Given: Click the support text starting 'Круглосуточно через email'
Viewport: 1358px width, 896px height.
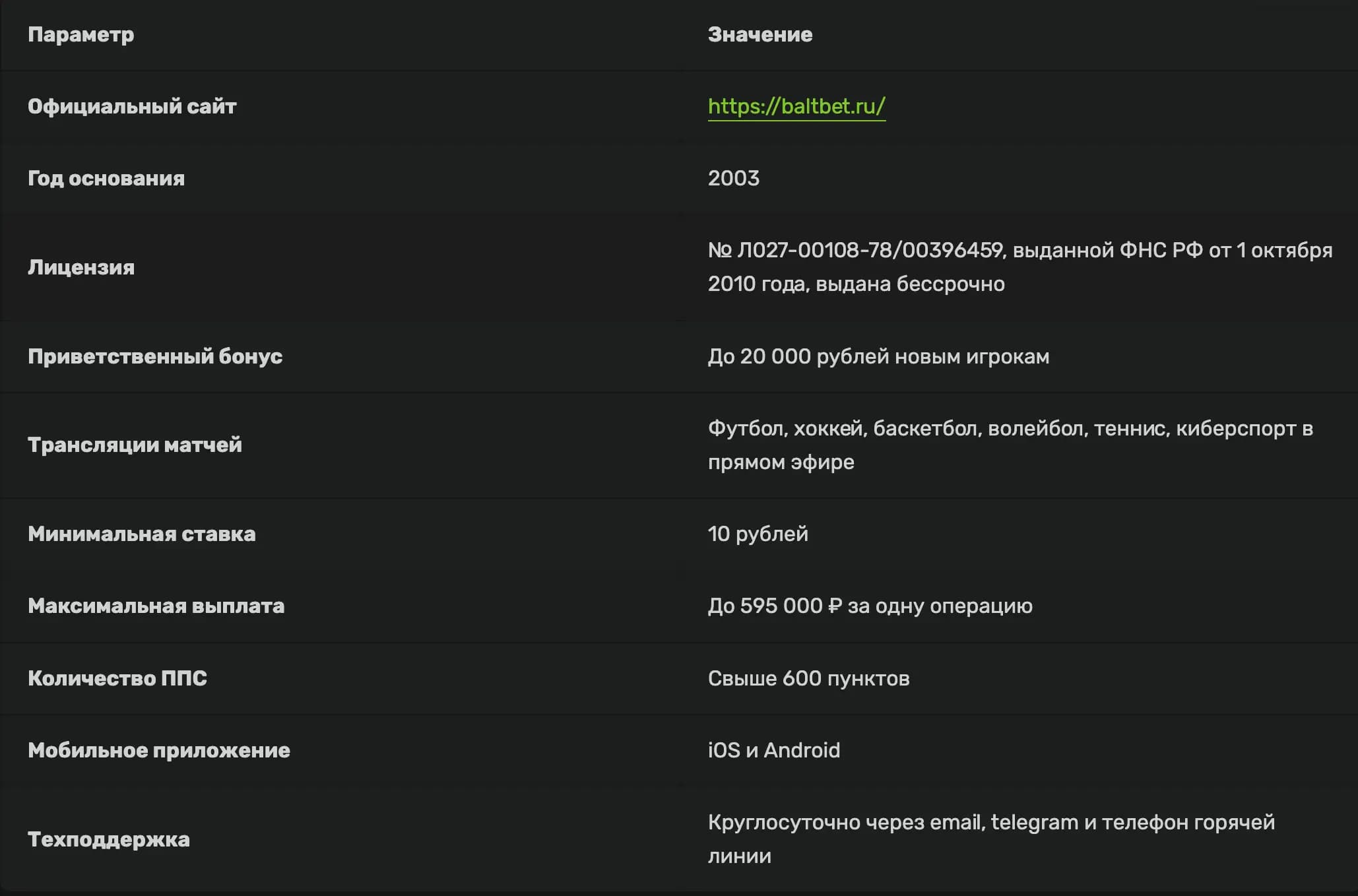Looking at the screenshot, I should pos(991,839).
